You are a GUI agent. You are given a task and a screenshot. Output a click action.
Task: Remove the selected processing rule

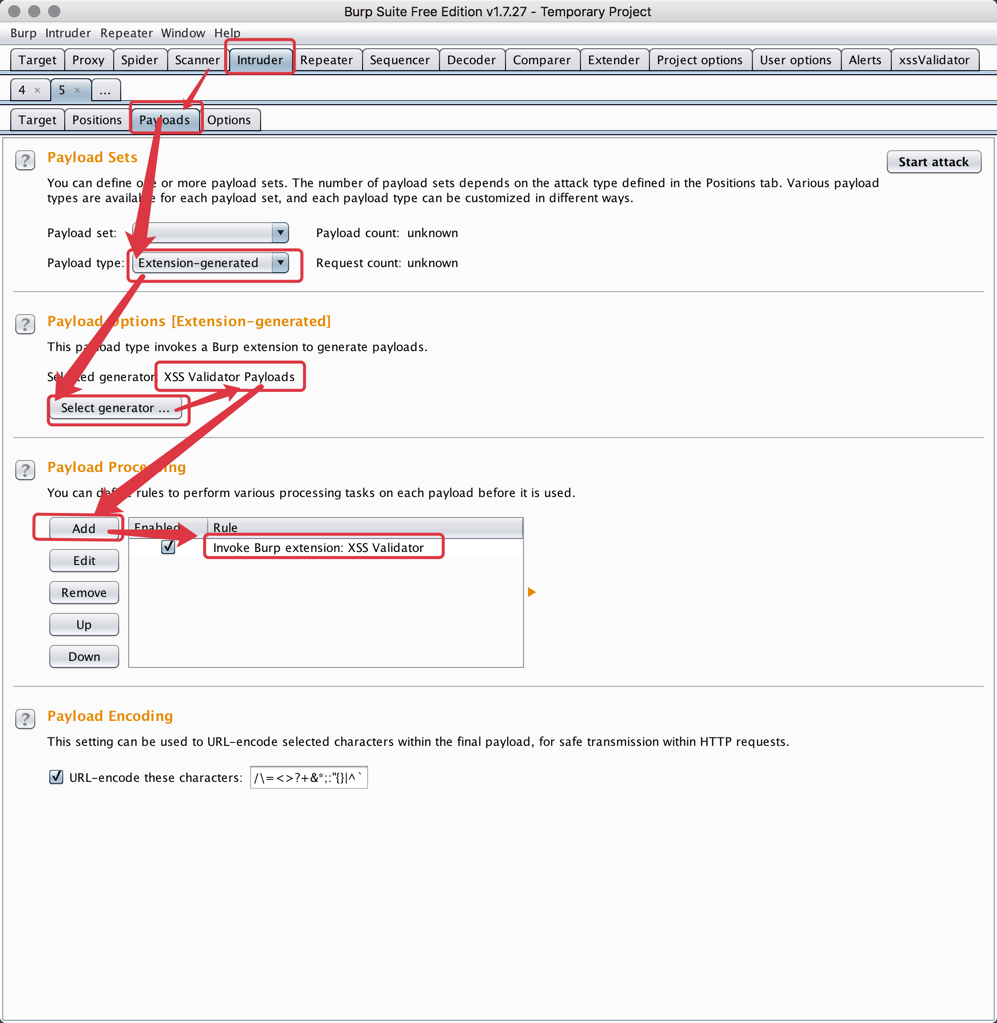click(x=84, y=592)
